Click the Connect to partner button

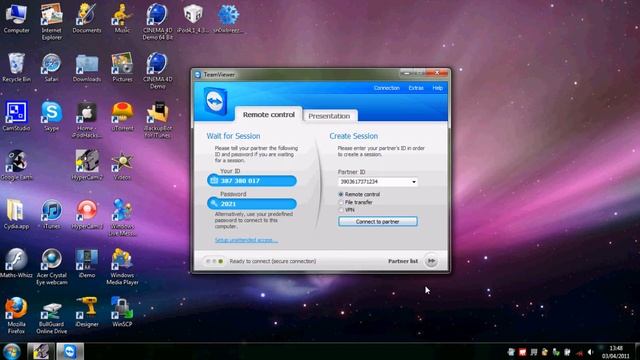pyautogui.click(x=378, y=222)
